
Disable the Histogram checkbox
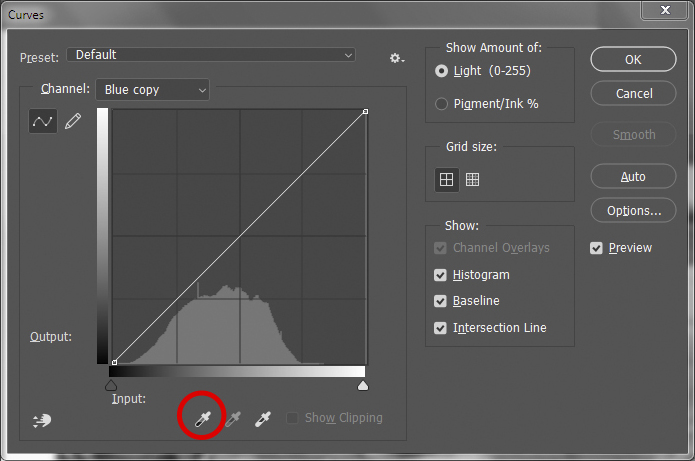pyautogui.click(x=441, y=275)
